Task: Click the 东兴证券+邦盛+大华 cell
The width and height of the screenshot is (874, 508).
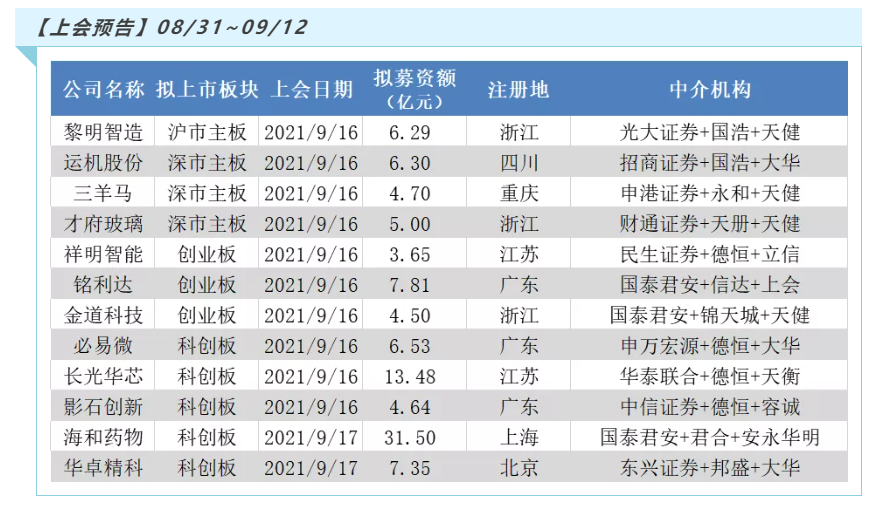Action: coord(710,468)
